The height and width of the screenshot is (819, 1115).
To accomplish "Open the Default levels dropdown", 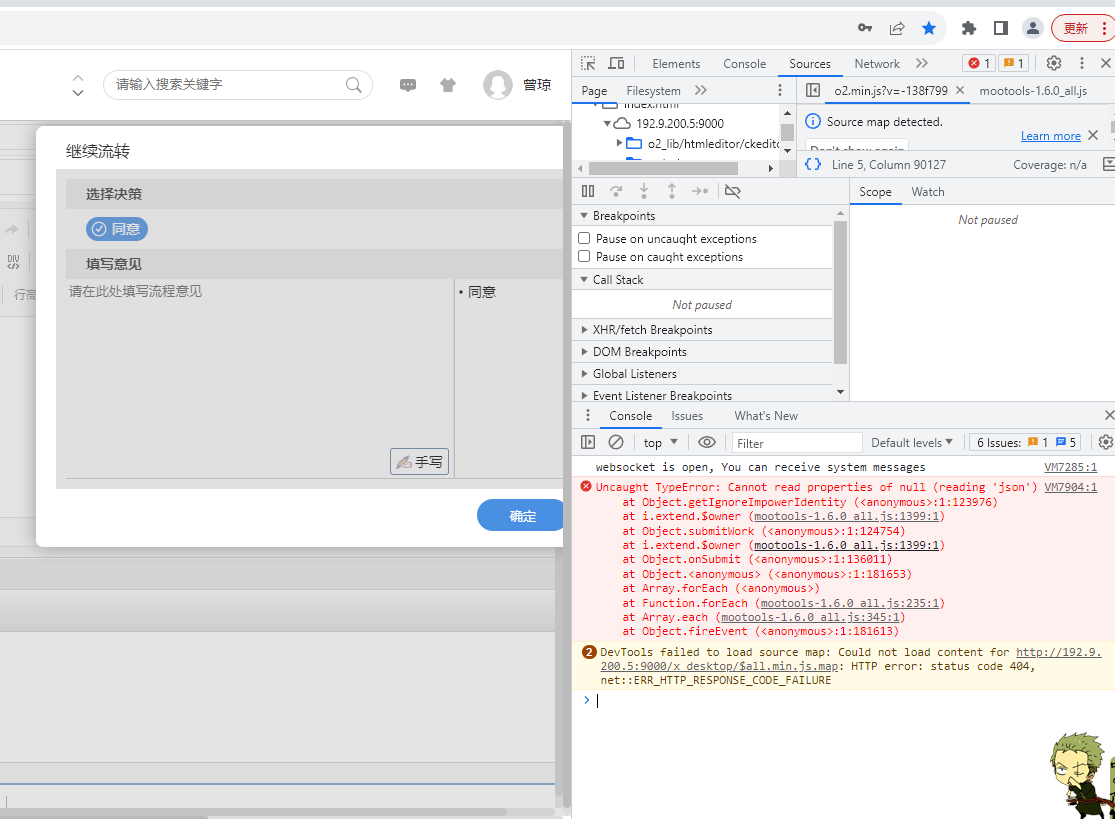I will [x=911, y=442].
